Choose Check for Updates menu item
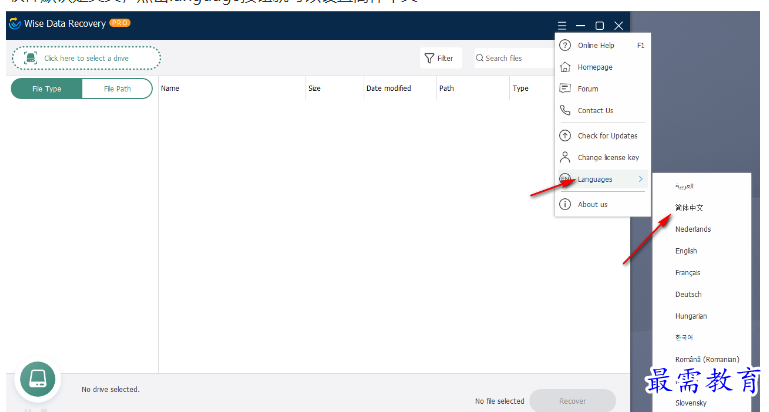 click(602, 135)
